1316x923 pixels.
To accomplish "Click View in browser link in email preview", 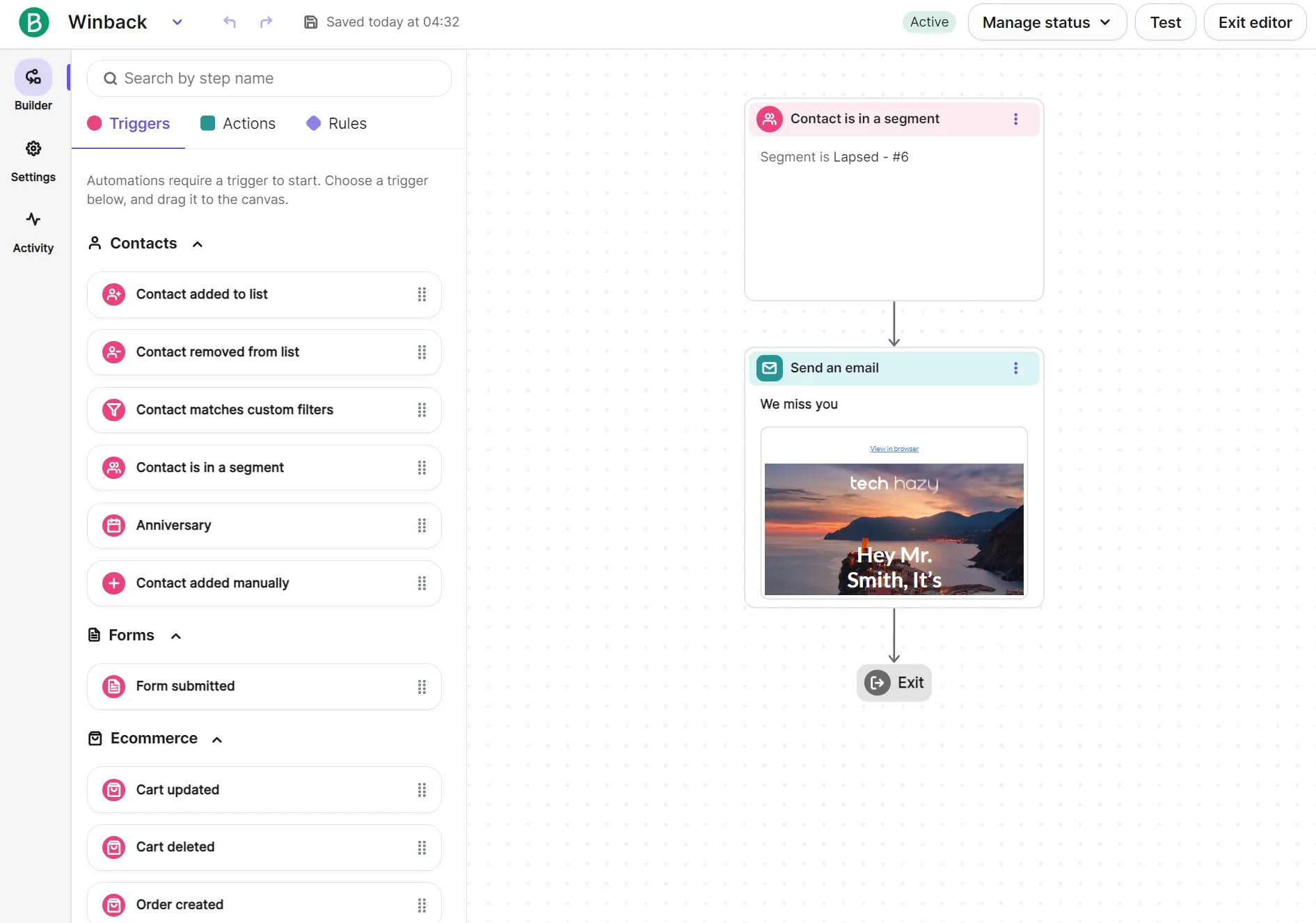I will (x=894, y=449).
